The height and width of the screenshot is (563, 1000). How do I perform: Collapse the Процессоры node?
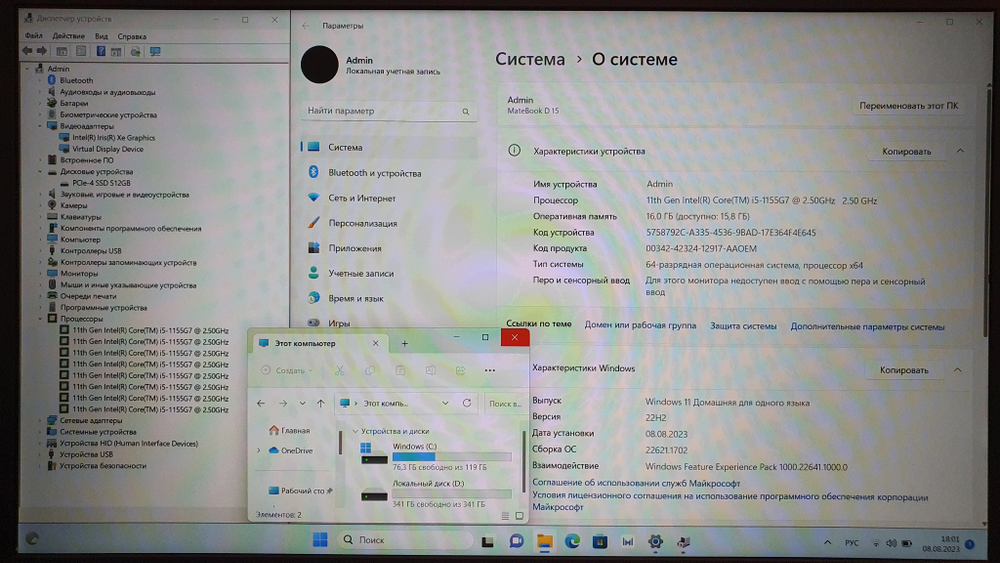click(40, 319)
